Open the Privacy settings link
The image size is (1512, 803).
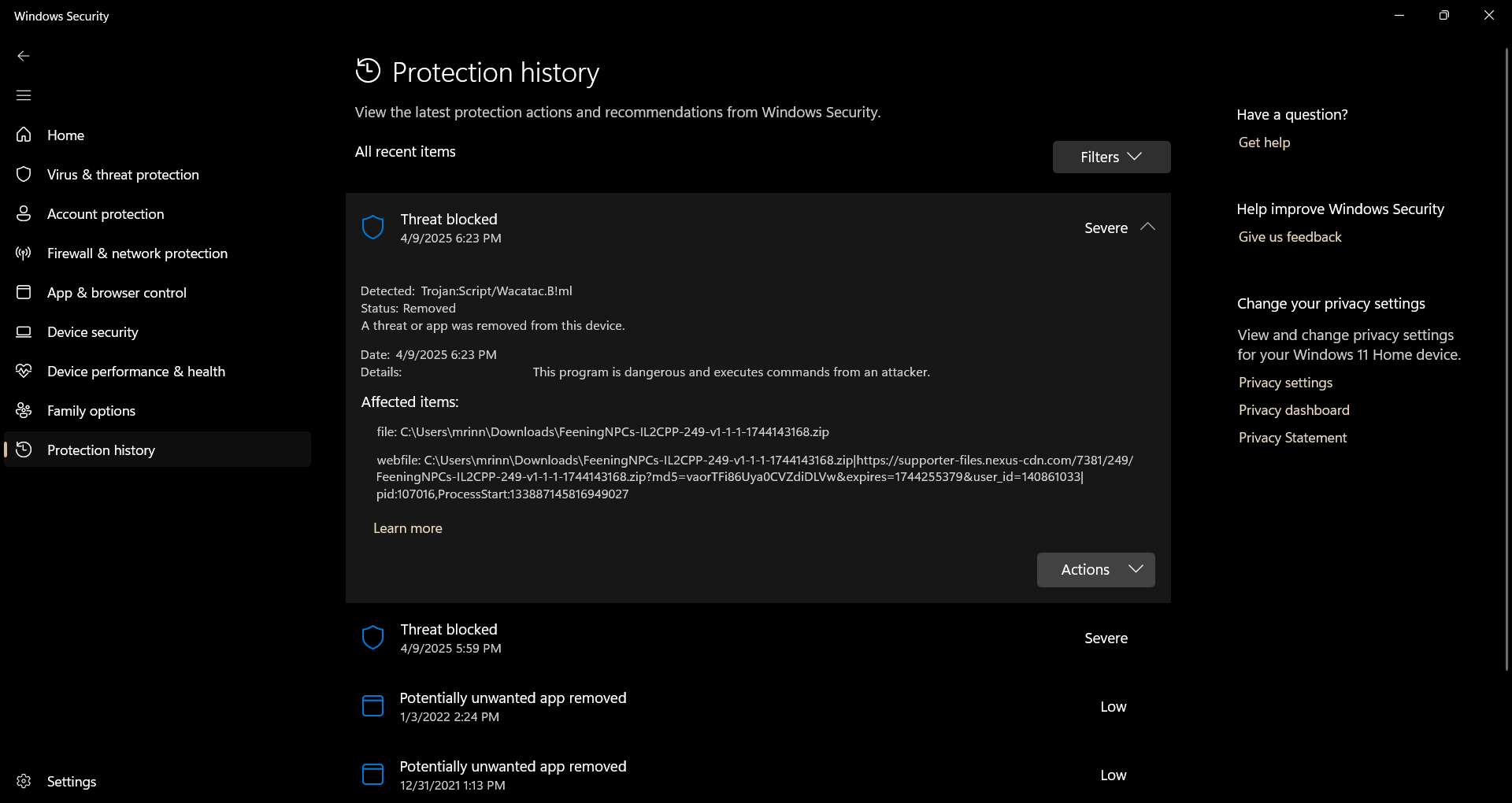[x=1285, y=383]
